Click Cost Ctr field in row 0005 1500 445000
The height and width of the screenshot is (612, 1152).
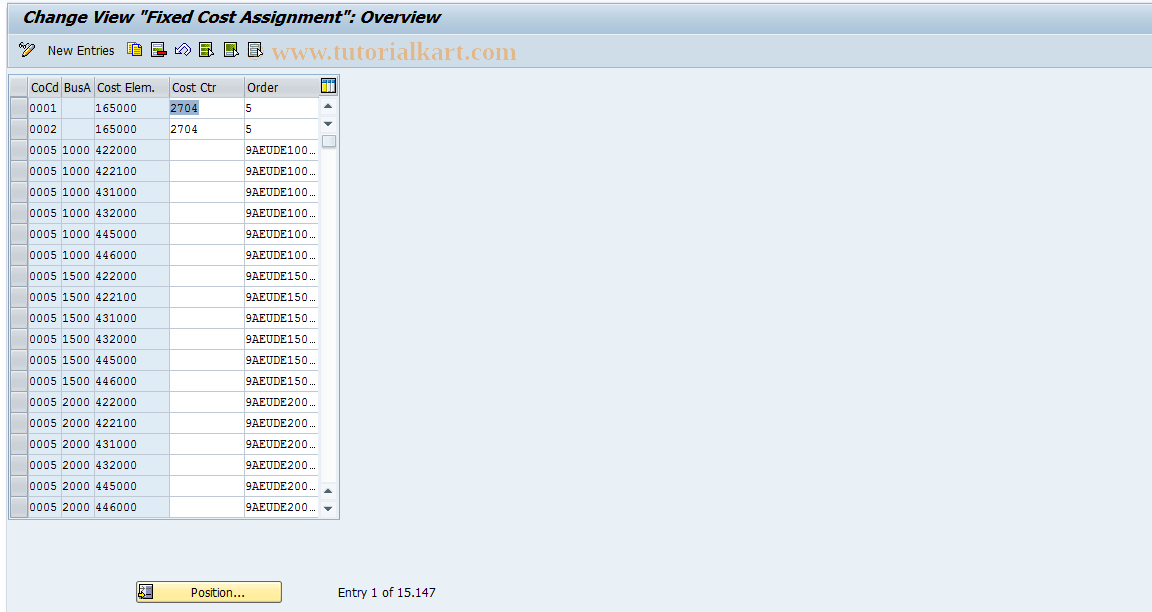click(x=207, y=360)
